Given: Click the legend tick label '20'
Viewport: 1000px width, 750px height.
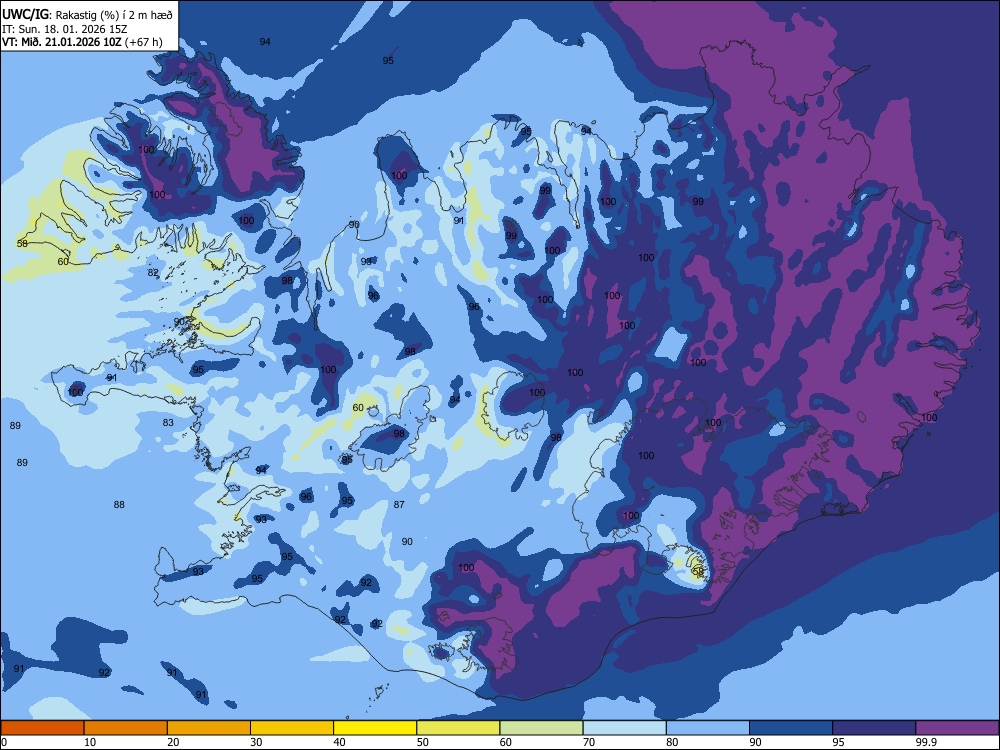Looking at the screenshot, I should click(x=173, y=742).
